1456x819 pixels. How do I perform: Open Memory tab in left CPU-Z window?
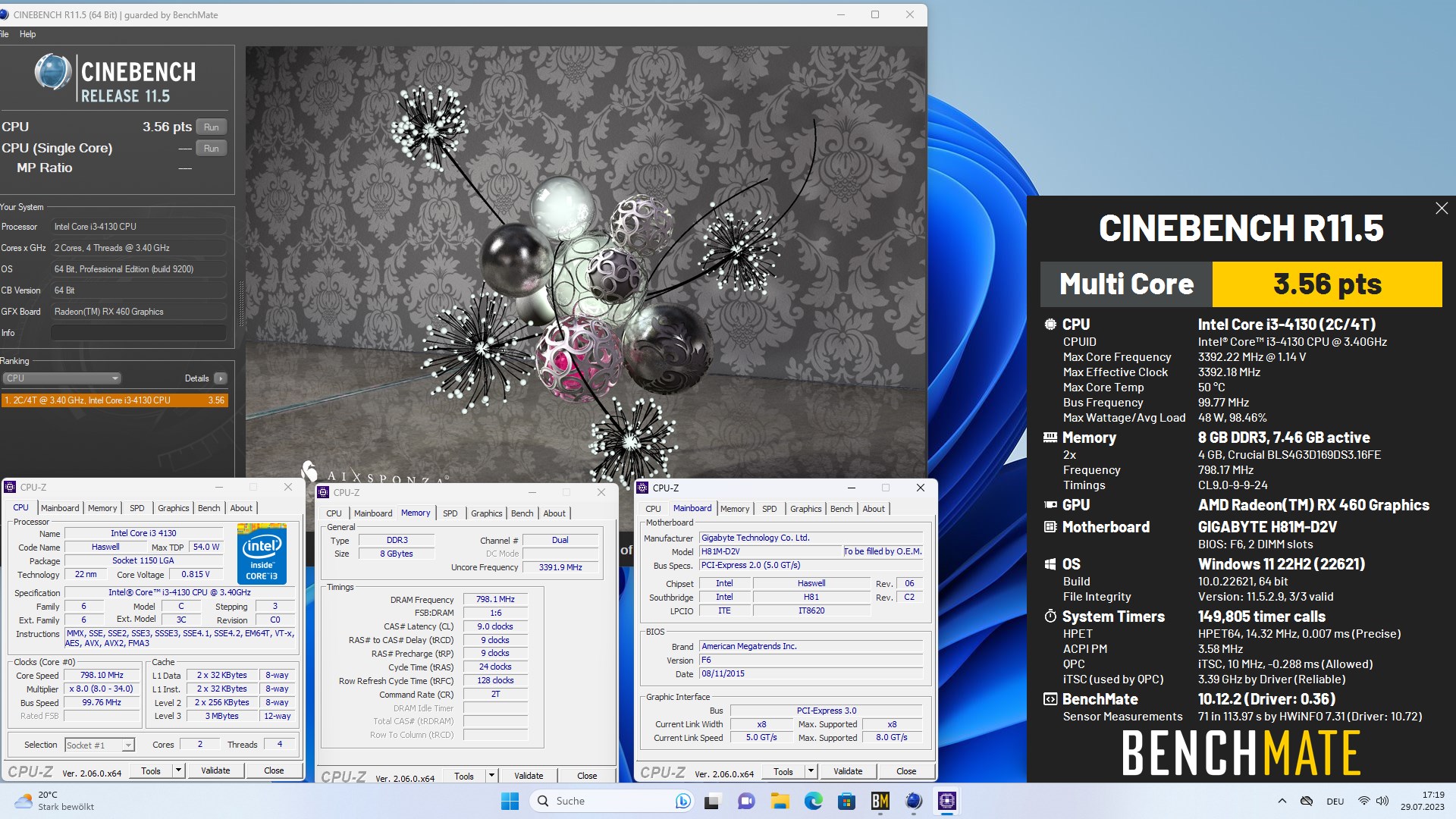[x=102, y=508]
